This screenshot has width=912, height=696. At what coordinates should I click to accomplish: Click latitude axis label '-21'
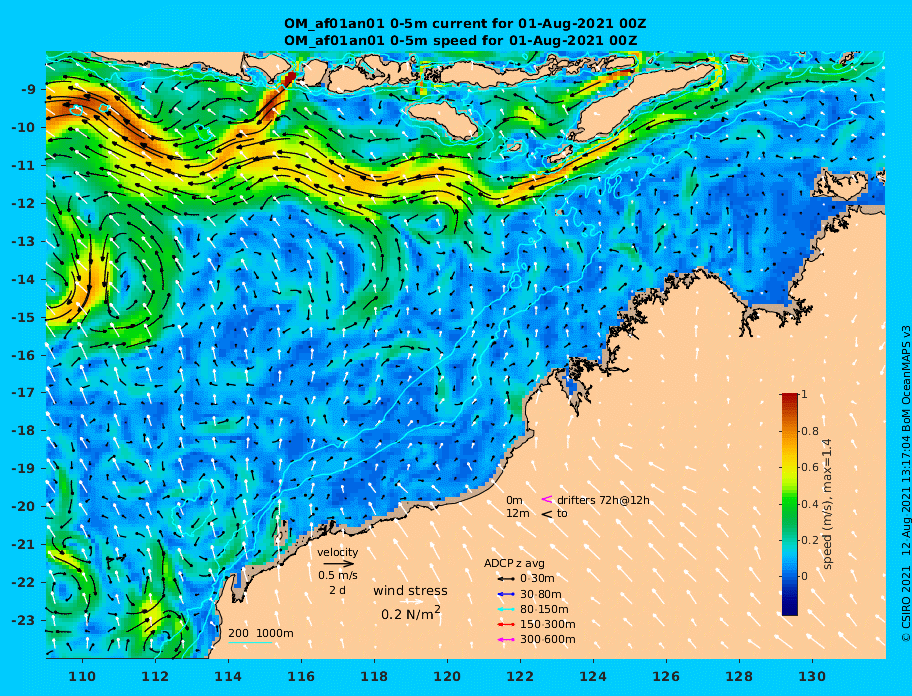tap(25, 544)
